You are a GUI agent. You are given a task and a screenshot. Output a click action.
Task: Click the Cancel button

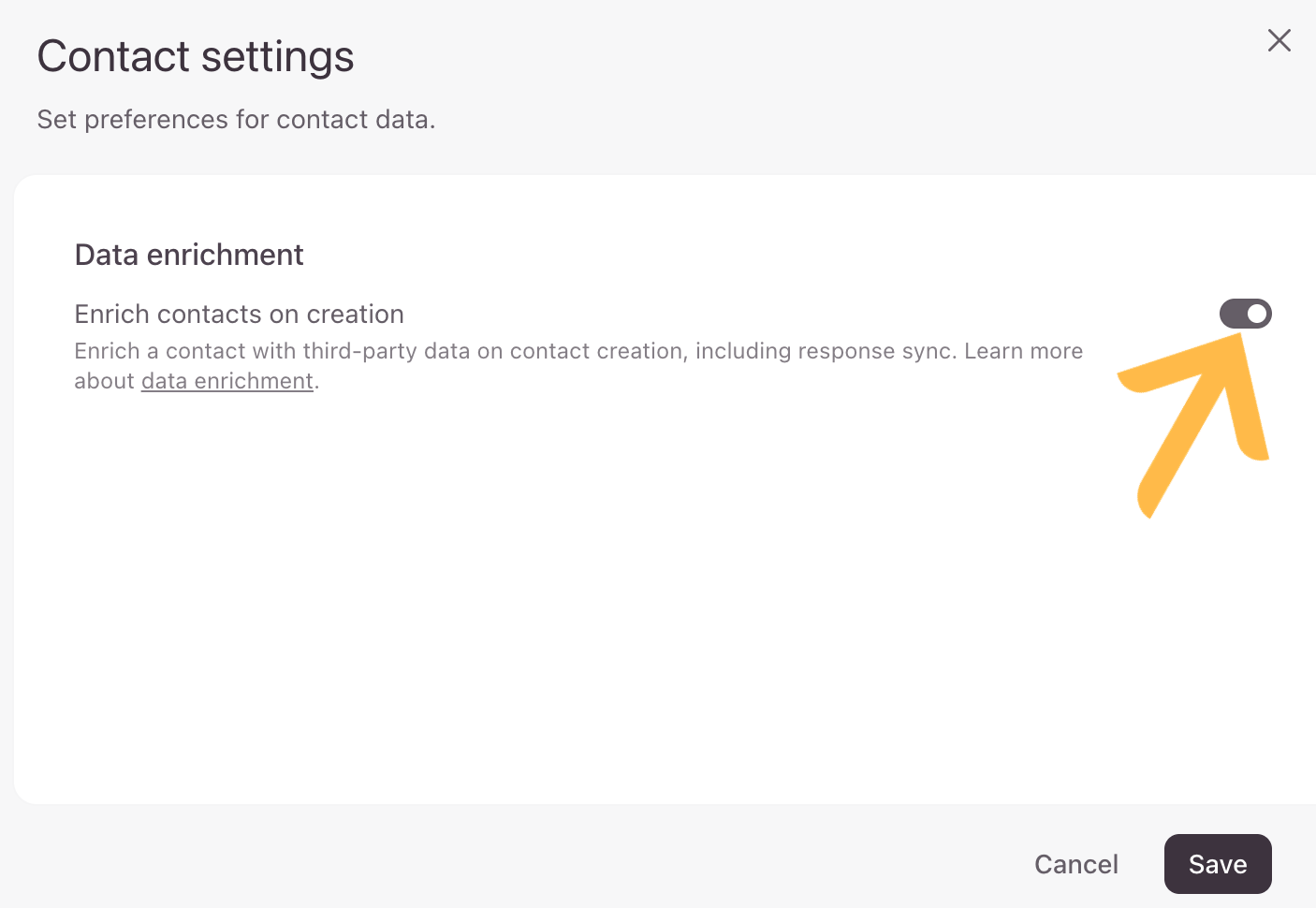(1075, 864)
